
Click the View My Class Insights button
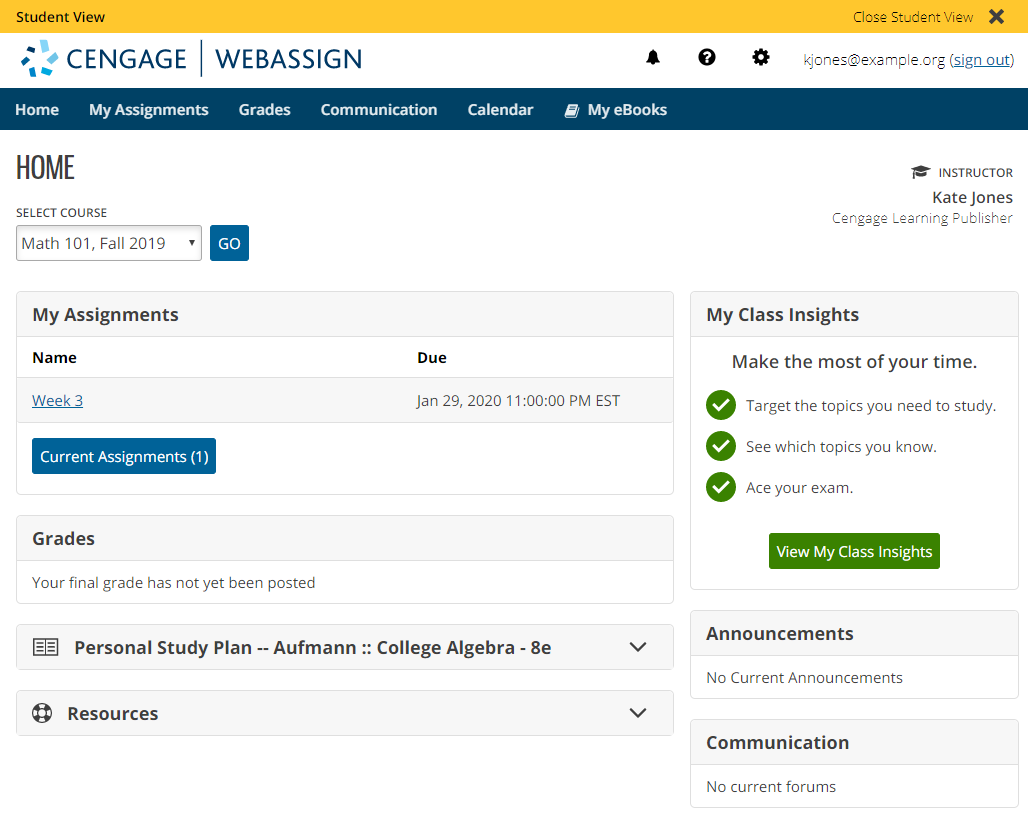tap(854, 551)
